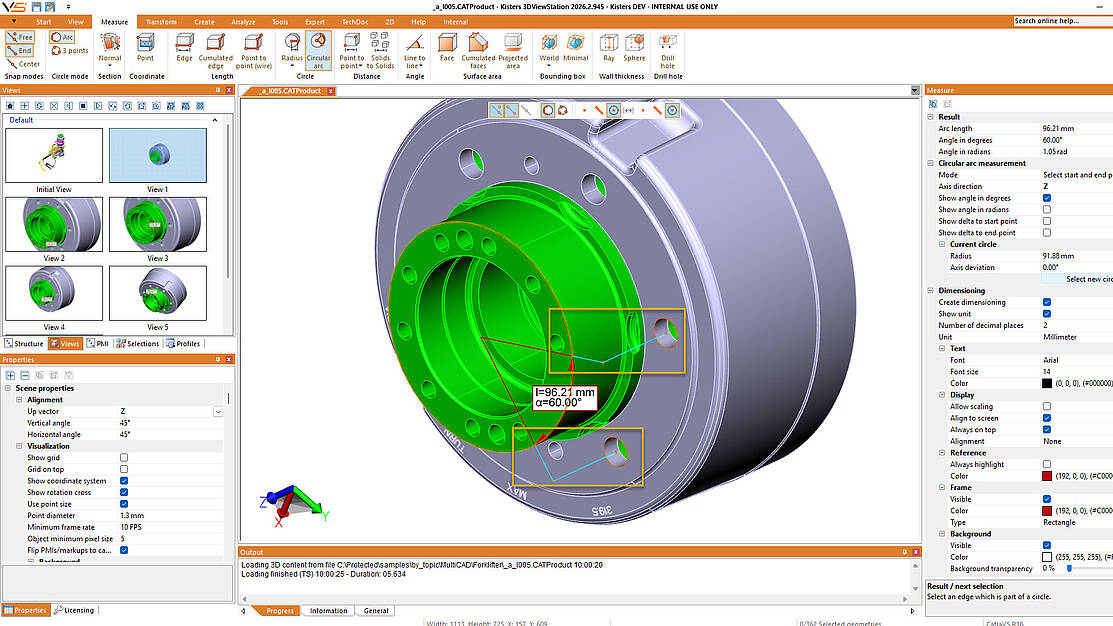This screenshot has width=1113, height=626.
Task: Choose 3 points circle mode
Action: [70, 50]
